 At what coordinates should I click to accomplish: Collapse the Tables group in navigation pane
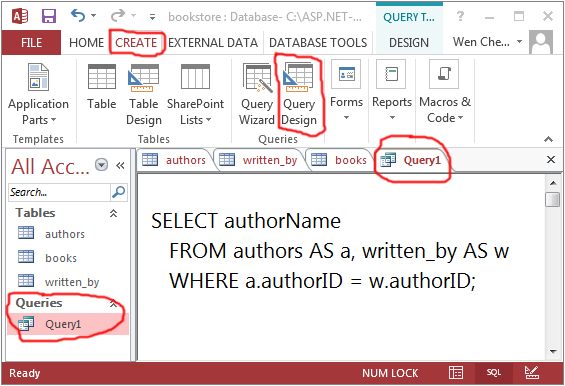click(x=113, y=213)
